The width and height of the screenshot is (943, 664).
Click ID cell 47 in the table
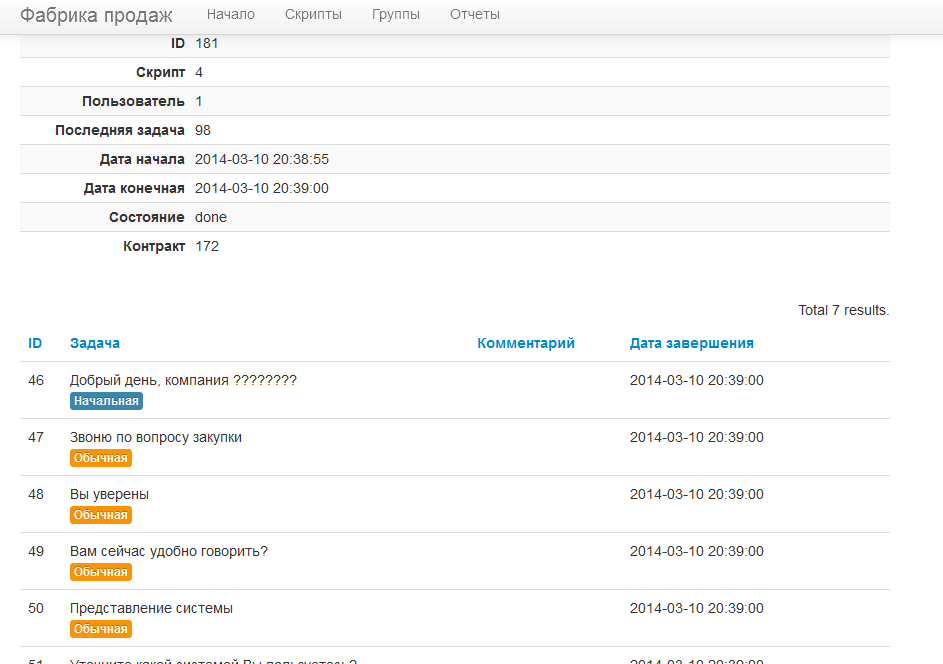pyautogui.click(x=36, y=437)
